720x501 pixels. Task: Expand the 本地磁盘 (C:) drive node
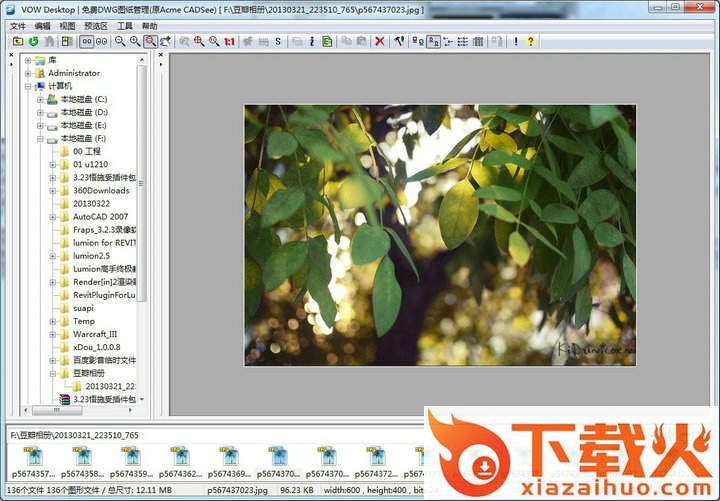40,99
